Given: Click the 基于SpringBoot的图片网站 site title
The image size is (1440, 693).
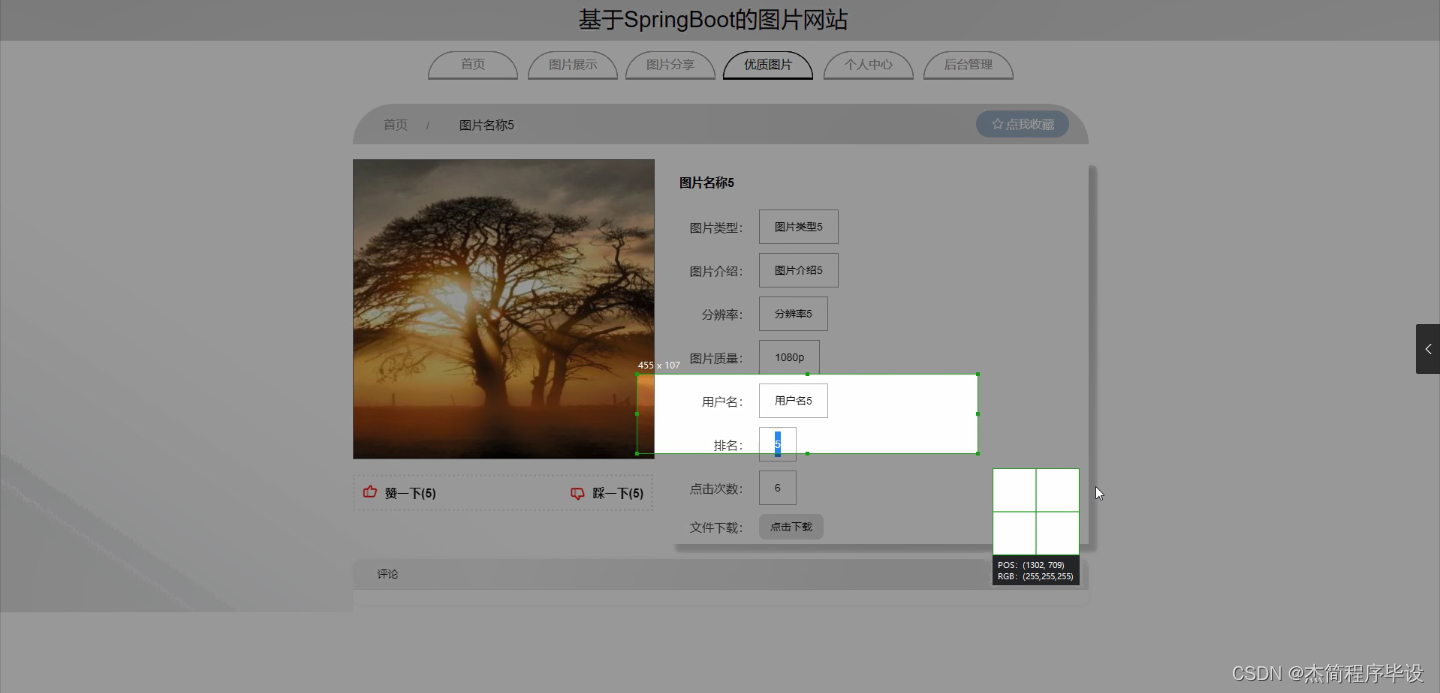Looking at the screenshot, I should (713, 20).
